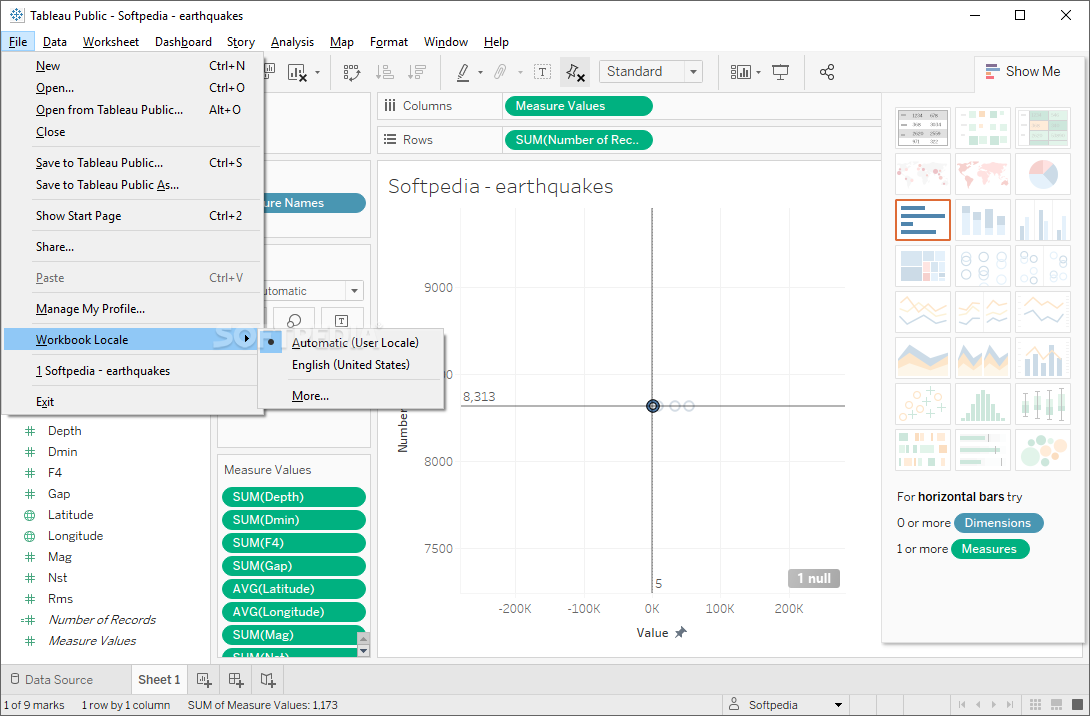Click the 1 null indicator button

pos(813,578)
